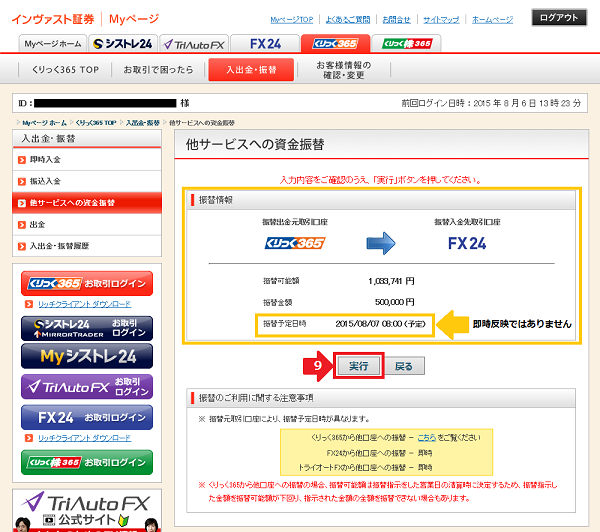This screenshot has height=532, width=600.
Task: Select 出金 in the sidebar
Action: [87, 224]
